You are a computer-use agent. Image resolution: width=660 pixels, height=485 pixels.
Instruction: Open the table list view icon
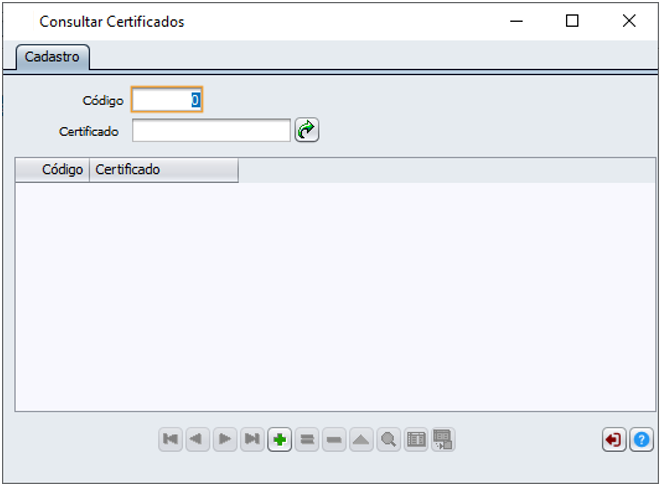(416, 440)
